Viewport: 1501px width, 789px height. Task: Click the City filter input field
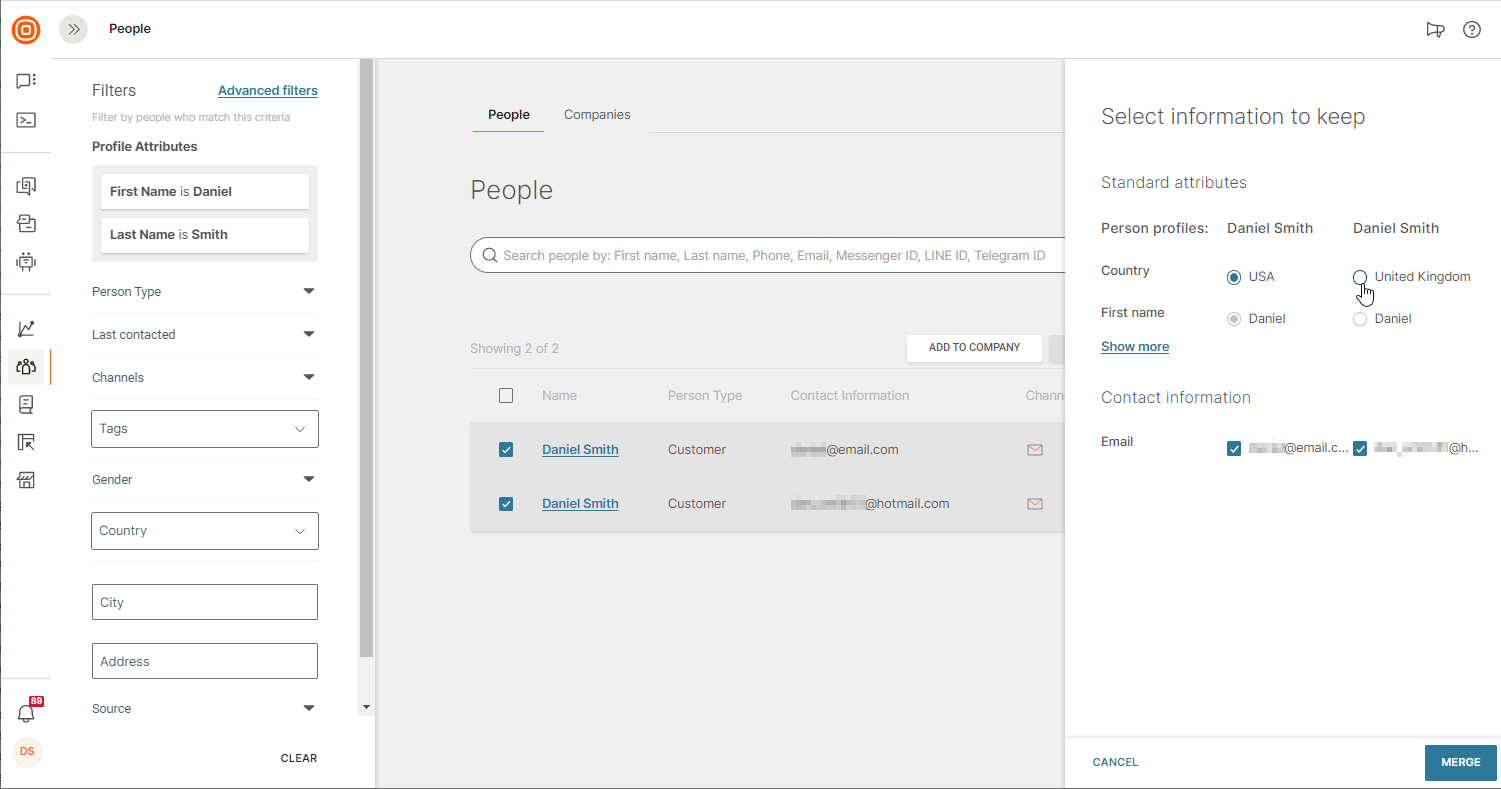coord(205,603)
